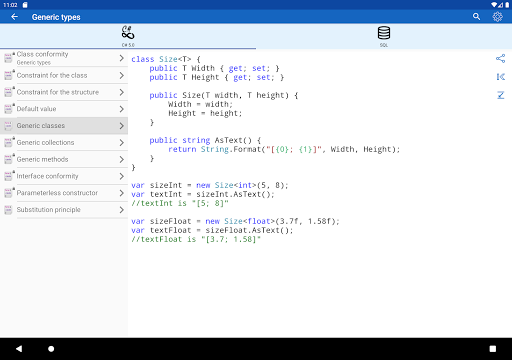Select the highlighted Generic classes item
This screenshot has width=512, height=360.
[64, 126]
